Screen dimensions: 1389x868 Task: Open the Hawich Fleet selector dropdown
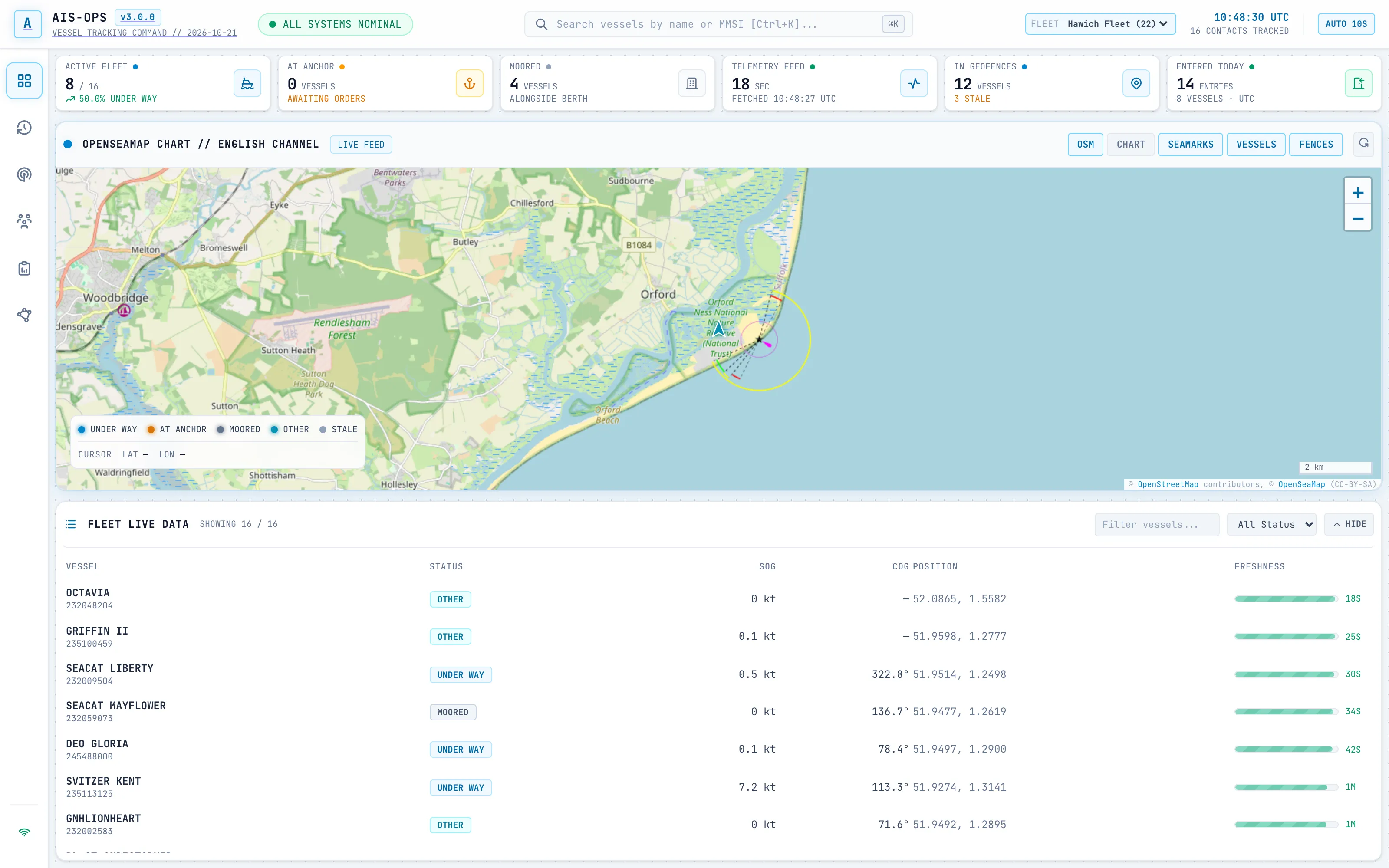coord(1100,24)
